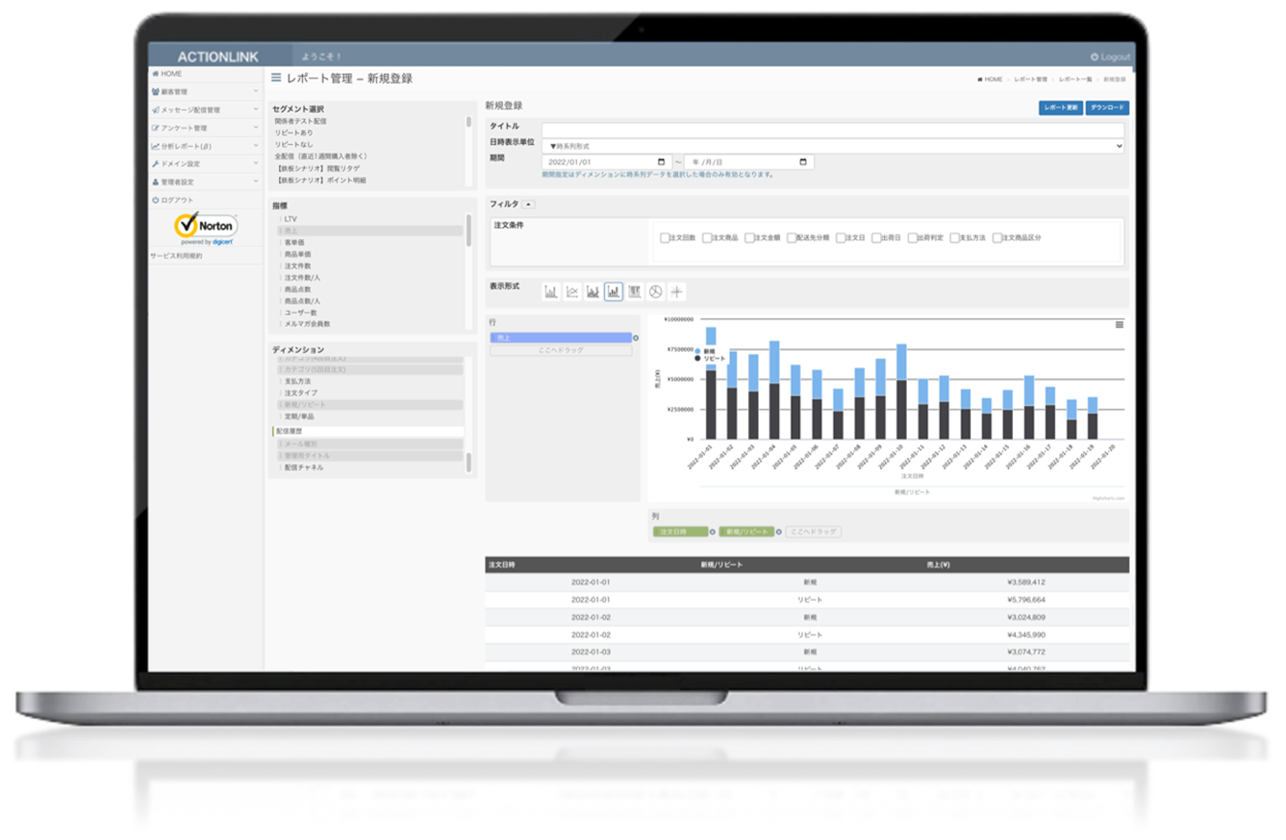
Task: Open the start date calendar picker
Action: pos(661,162)
